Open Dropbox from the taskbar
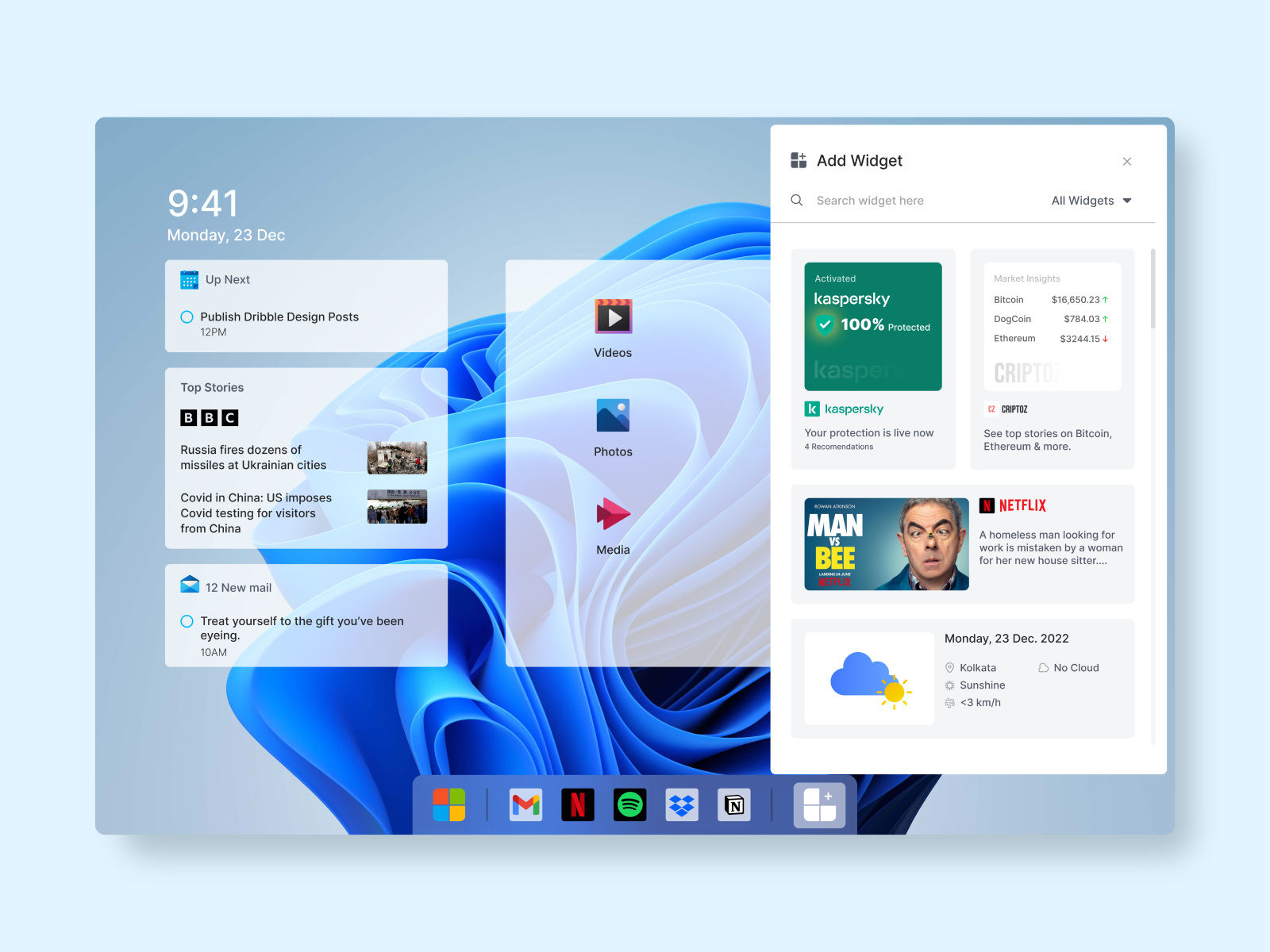The image size is (1270, 952). coord(682,804)
